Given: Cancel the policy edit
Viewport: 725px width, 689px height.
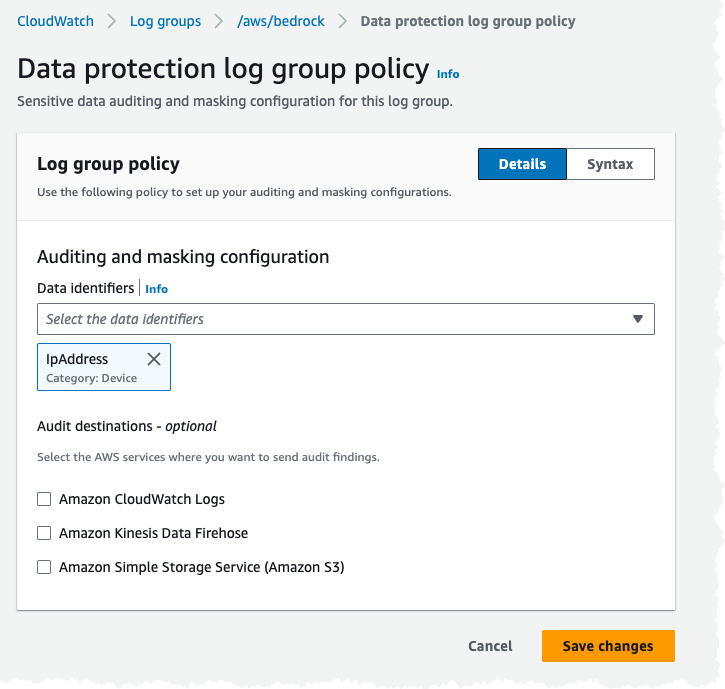Looking at the screenshot, I should click(x=490, y=646).
